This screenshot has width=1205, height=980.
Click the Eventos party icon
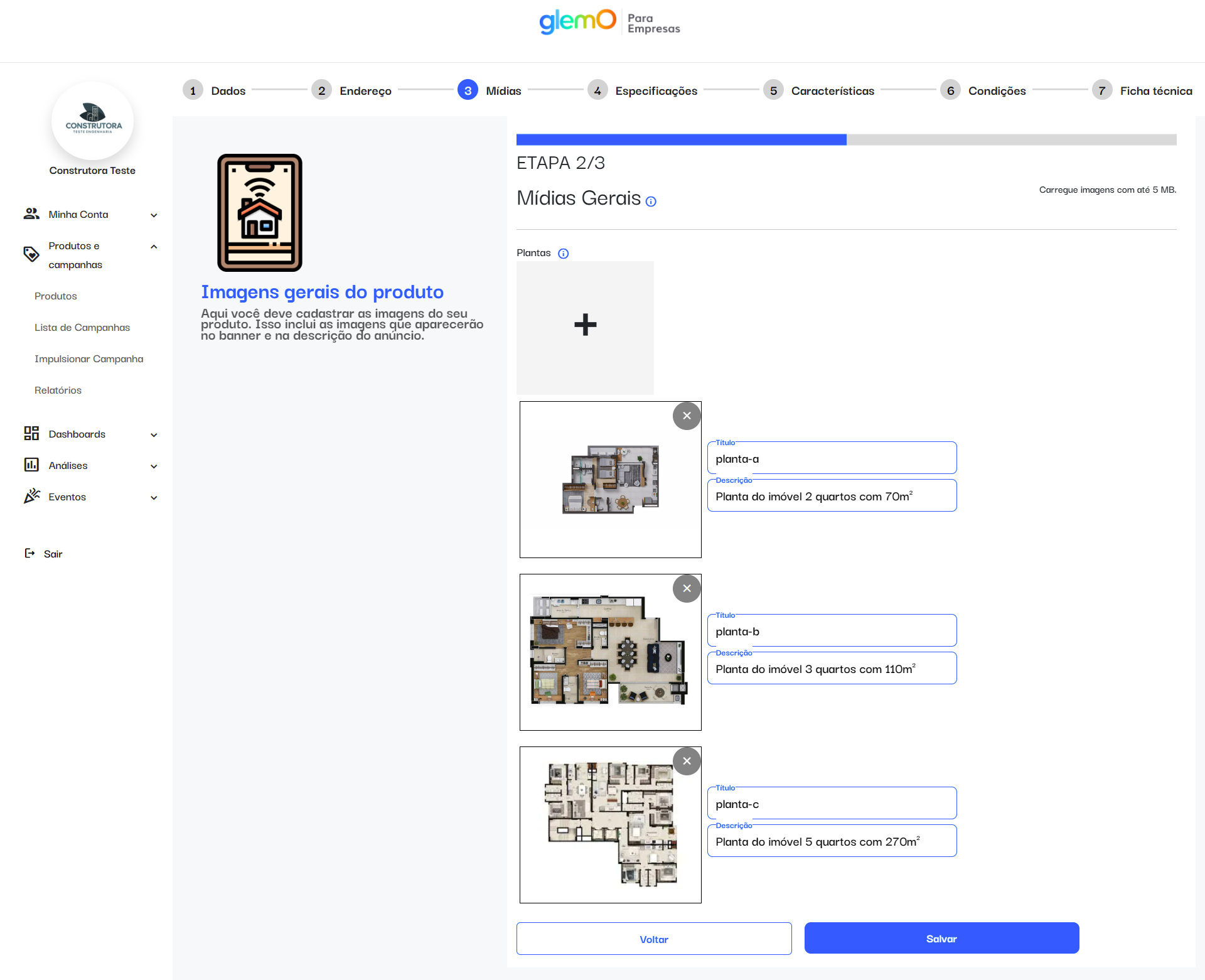coord(31,497)
